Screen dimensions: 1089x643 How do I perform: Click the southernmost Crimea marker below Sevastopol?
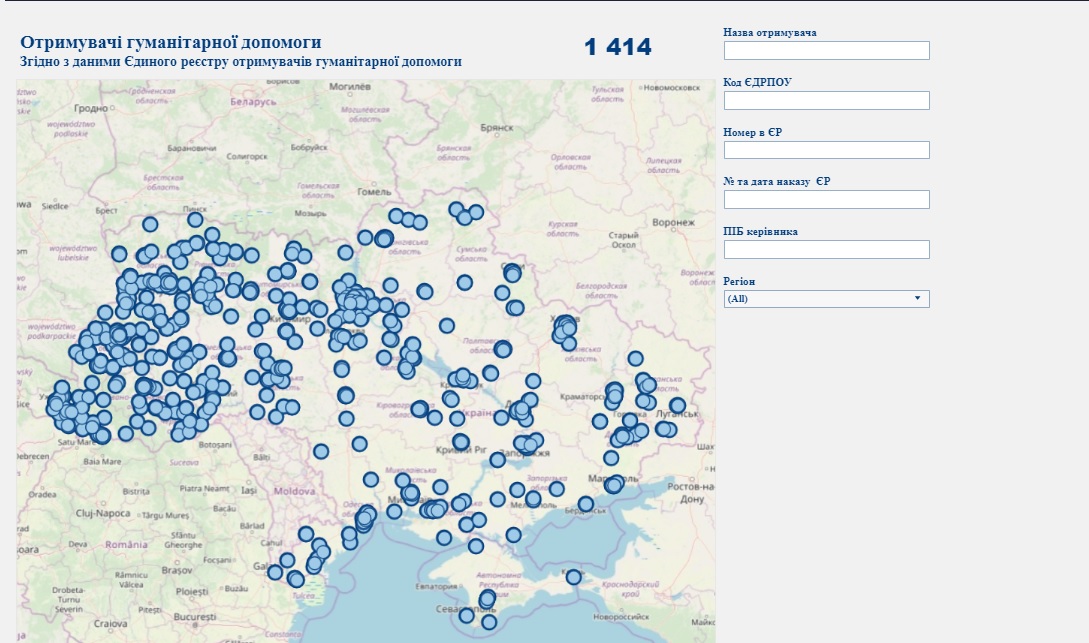point(489,622)
